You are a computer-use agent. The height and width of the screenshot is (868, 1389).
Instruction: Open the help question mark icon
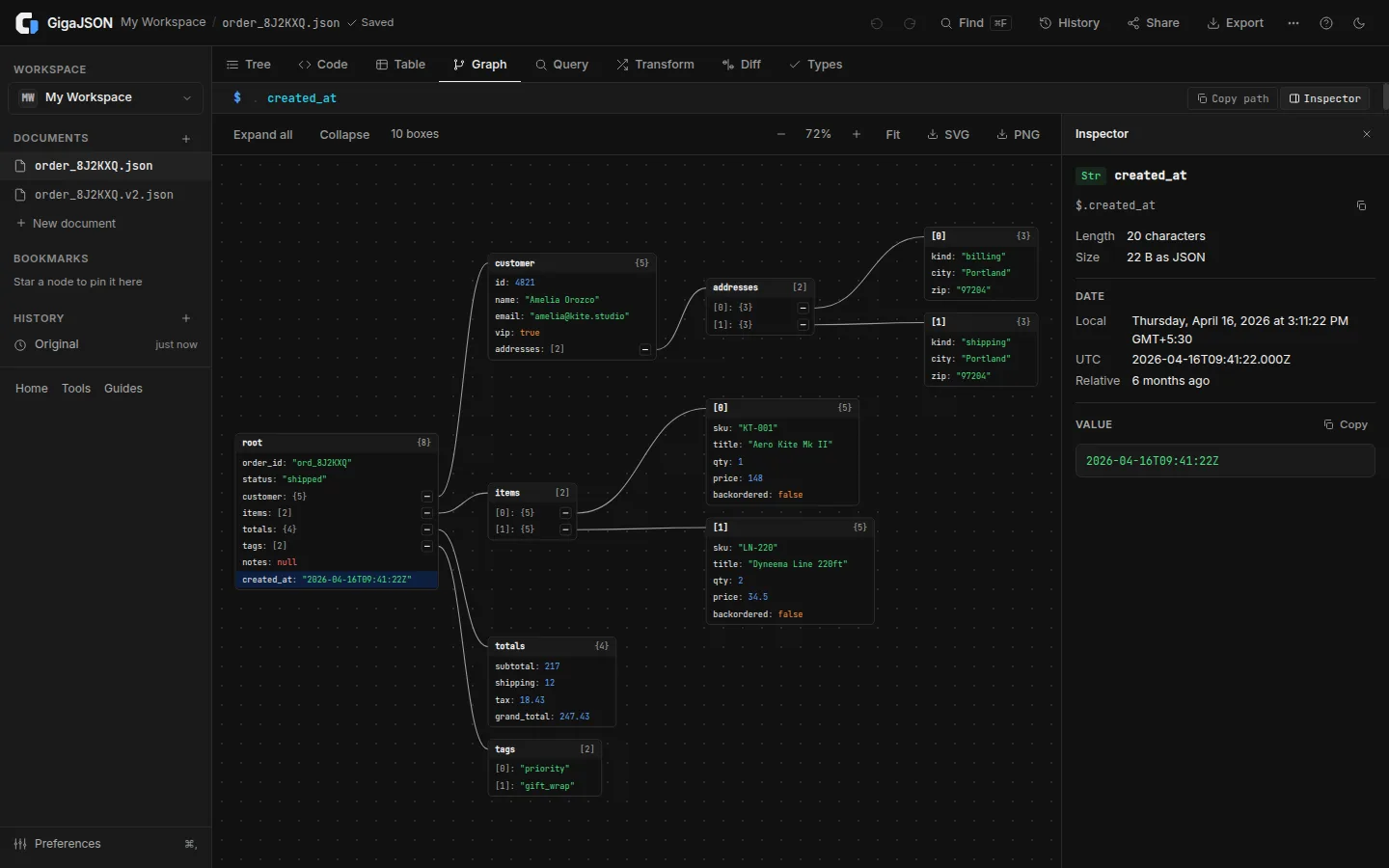coord(1326,23)
